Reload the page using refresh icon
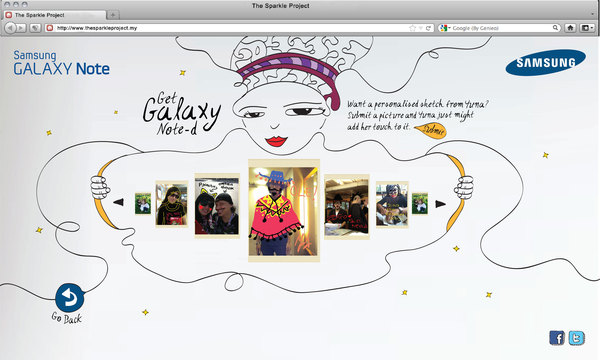 point(429,28)
